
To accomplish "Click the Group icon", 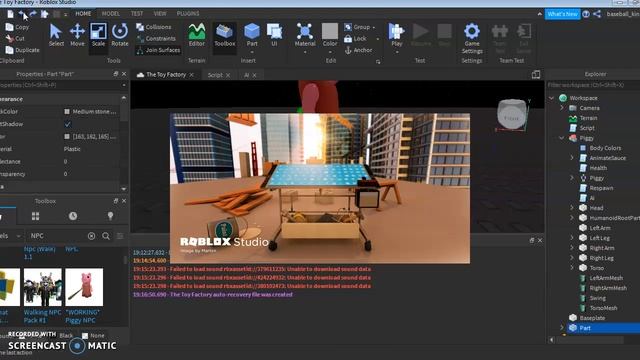I will coord(348,27).
